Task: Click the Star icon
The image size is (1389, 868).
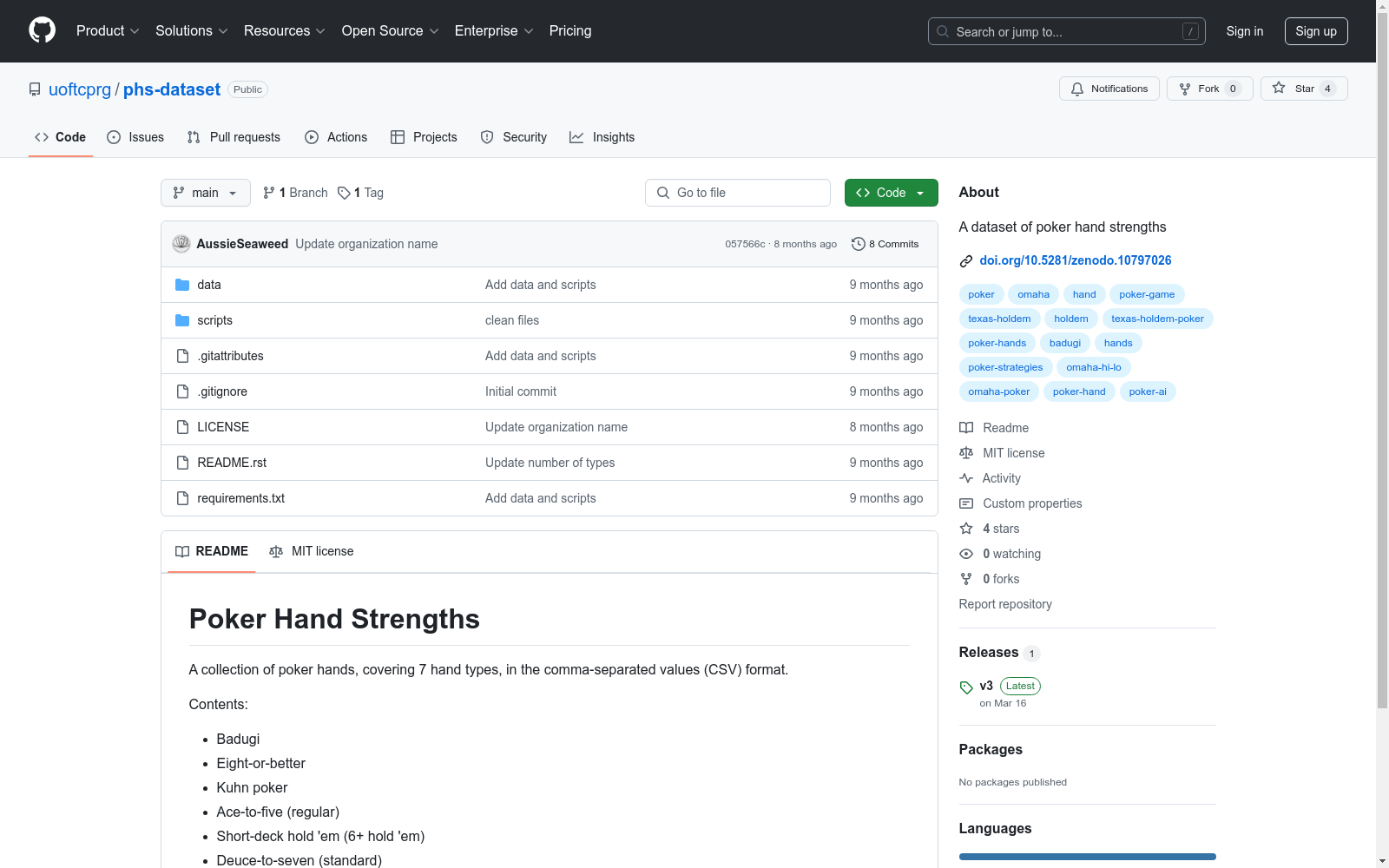Action: tap(1279, 88)
